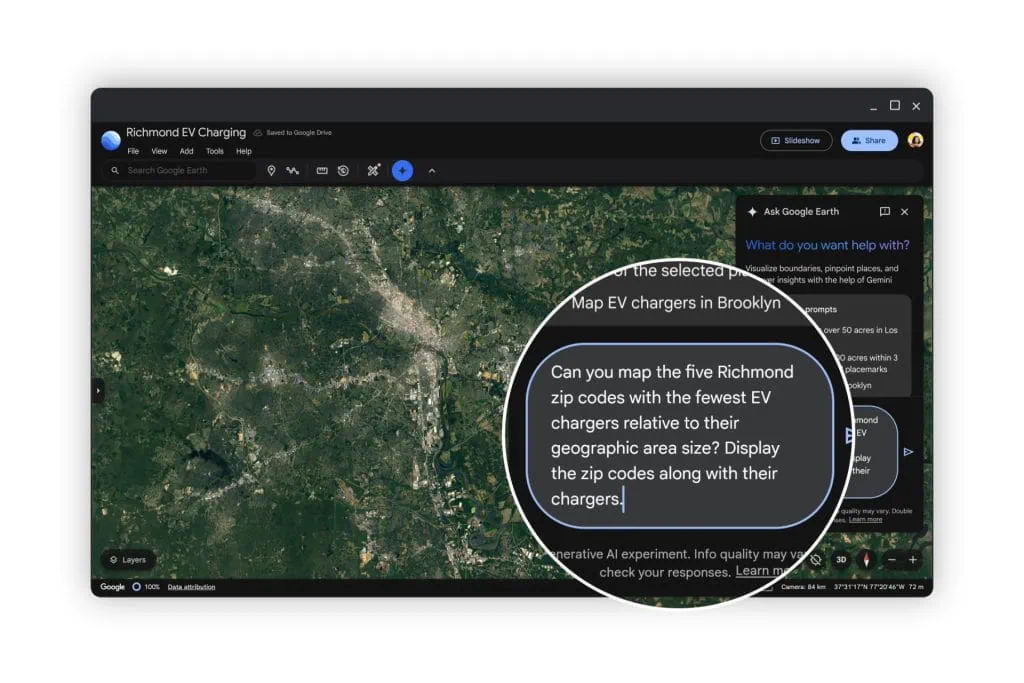The height and width of the screenshot is (683, 1024).
Task: Expand the left sidebar arrow
Action: 97,391
